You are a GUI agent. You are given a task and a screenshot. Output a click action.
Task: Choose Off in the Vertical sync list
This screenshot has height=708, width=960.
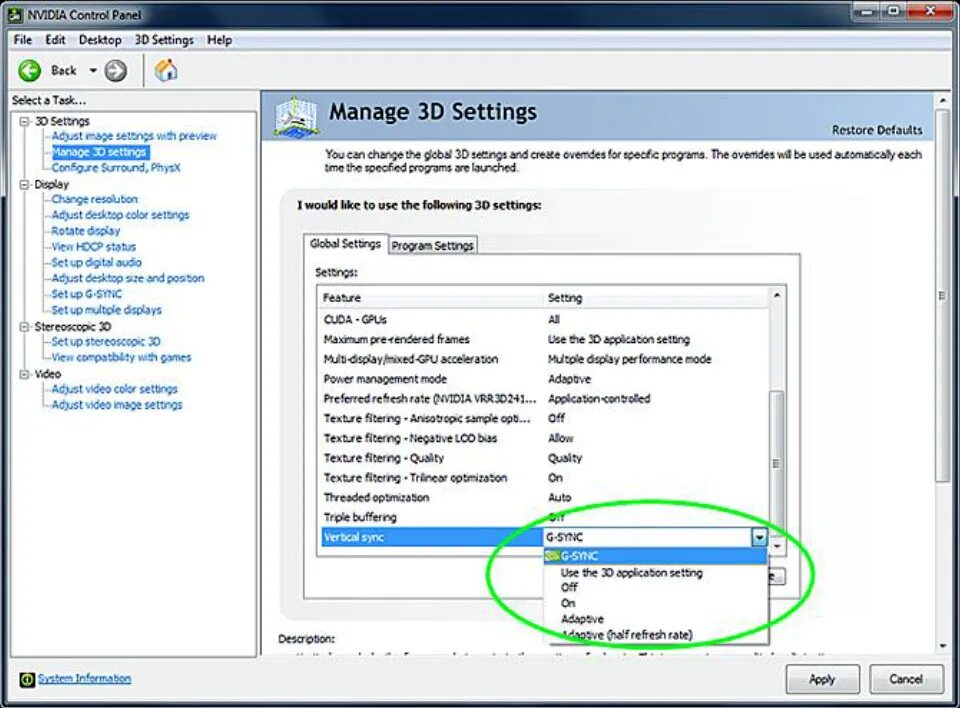655,587
